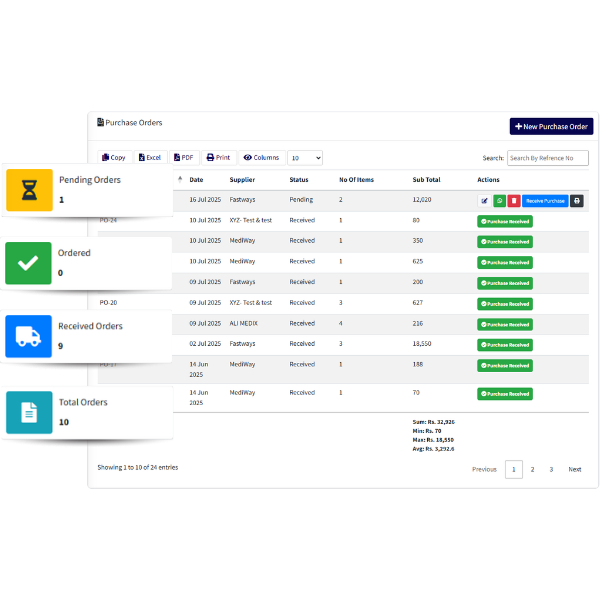Open the entries-per-page dropdown showing 10
Image resolution: width=600 pixels, height=600 pixels.
pos(305,158)
